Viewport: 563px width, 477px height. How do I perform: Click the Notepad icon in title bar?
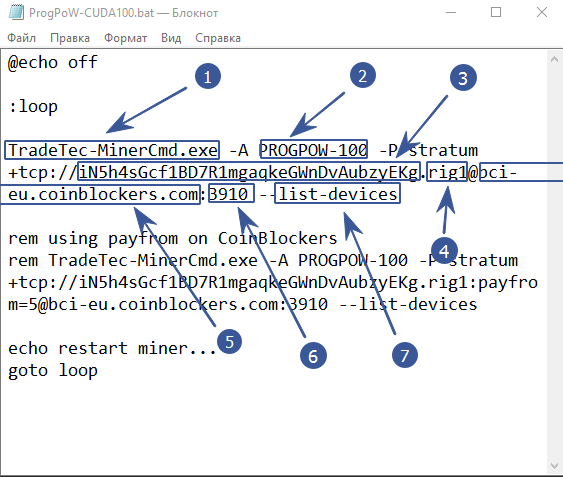coord(16,12)
